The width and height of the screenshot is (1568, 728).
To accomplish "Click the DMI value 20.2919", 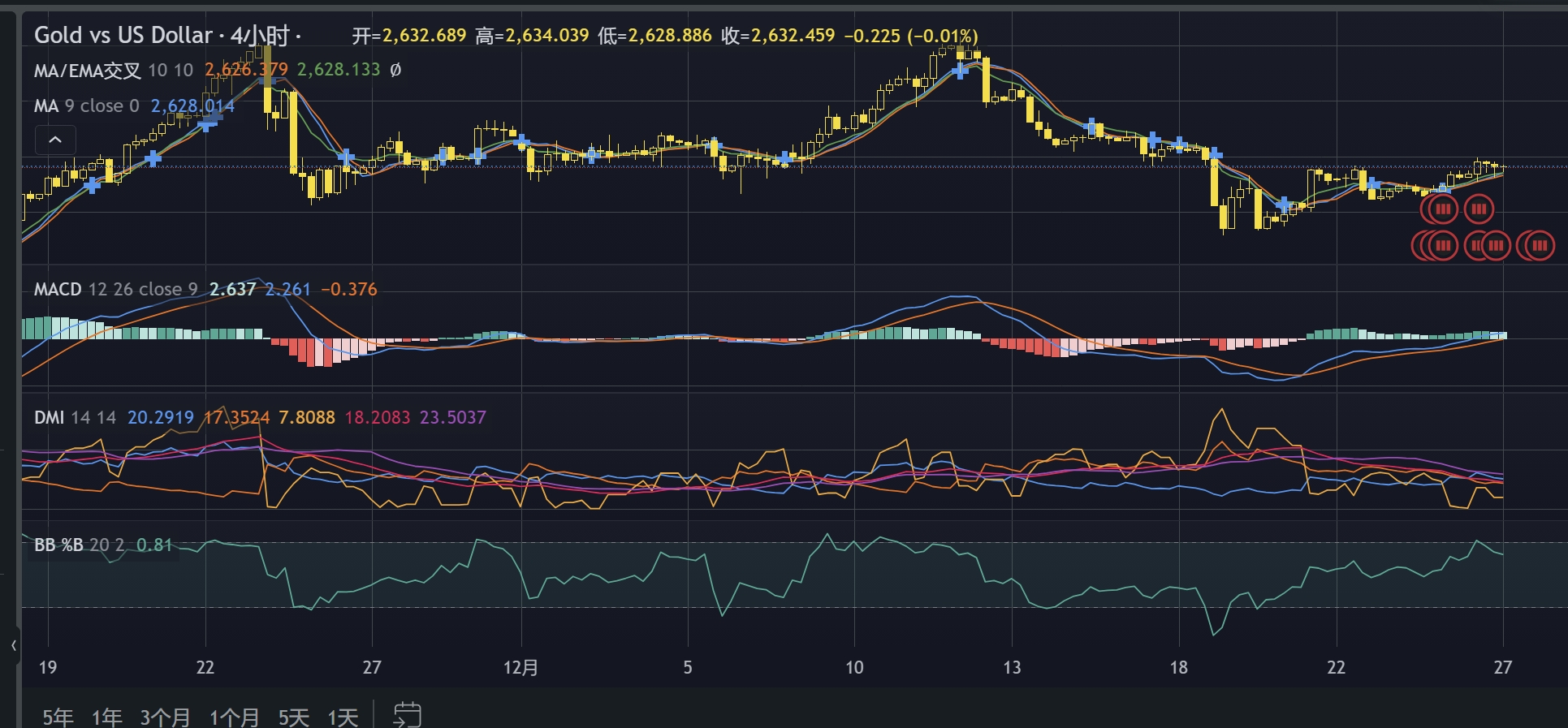I will tap(161, 417).
